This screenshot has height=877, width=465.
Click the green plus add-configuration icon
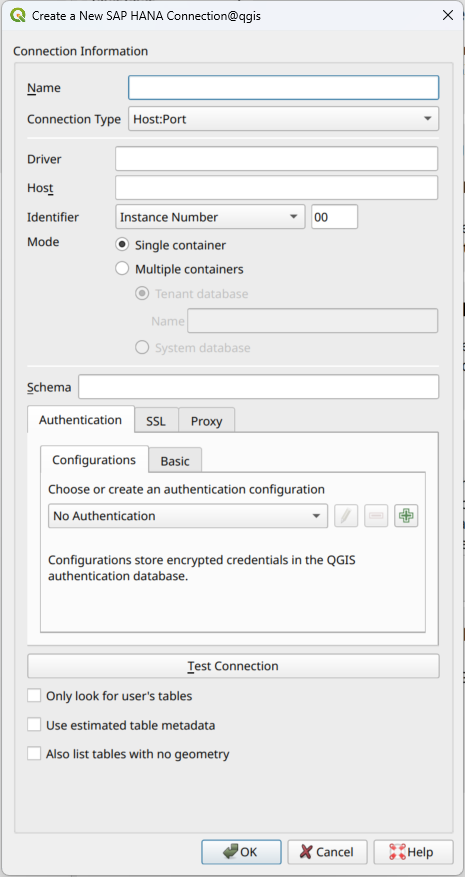pyautogui.click(x=406, y=516)
